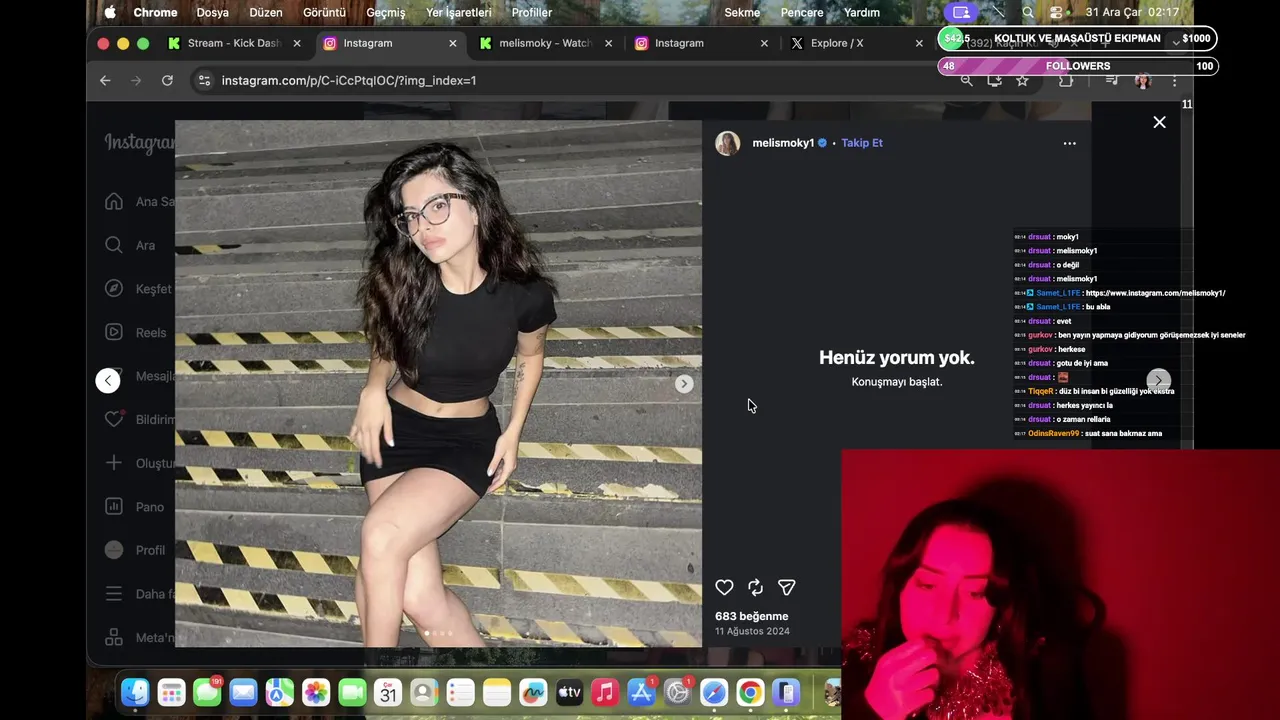Open Spotlight search in menu bar

click(1028, 12)
